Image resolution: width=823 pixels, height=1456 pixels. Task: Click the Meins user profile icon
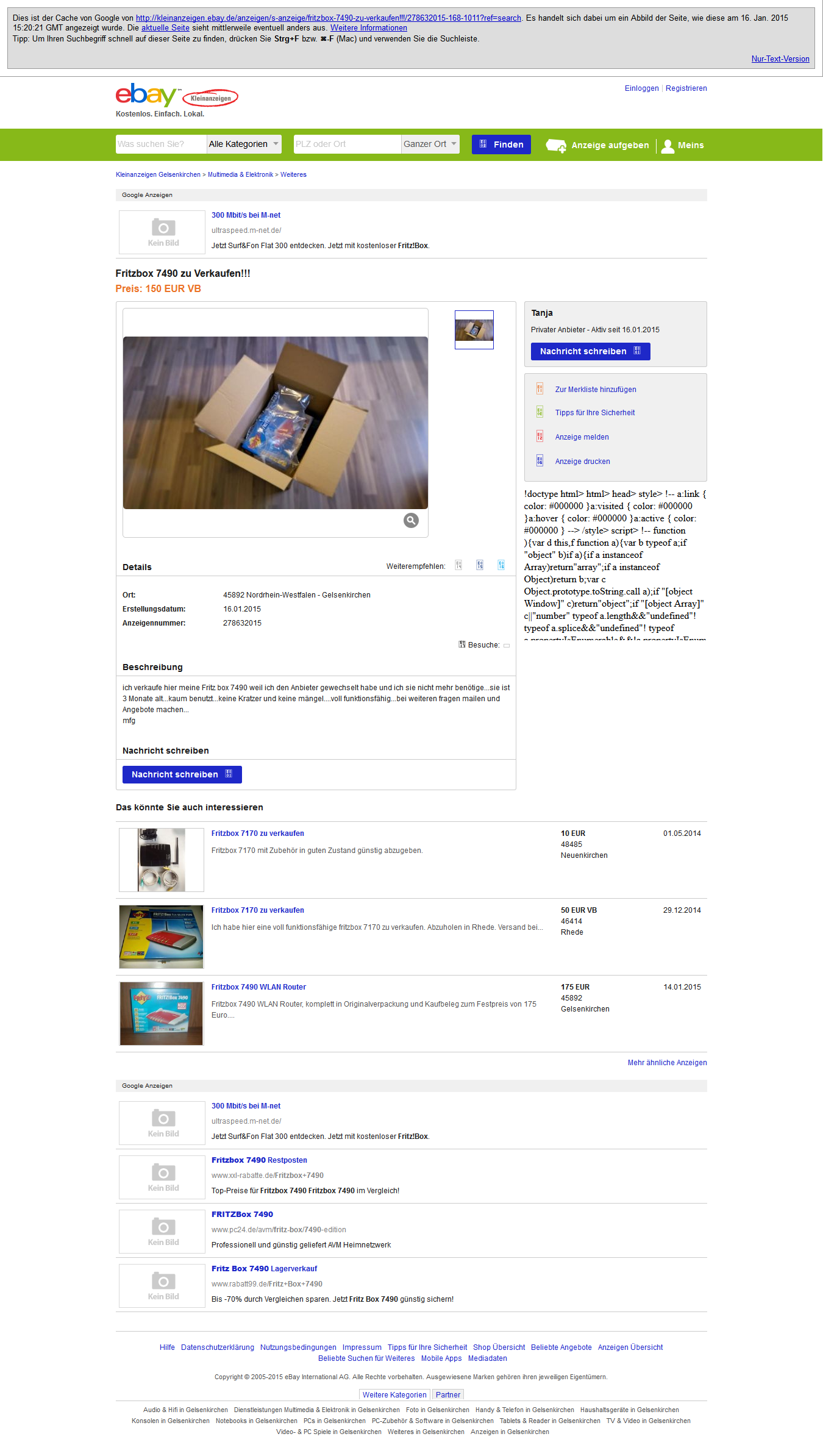(x=668, y=146)
